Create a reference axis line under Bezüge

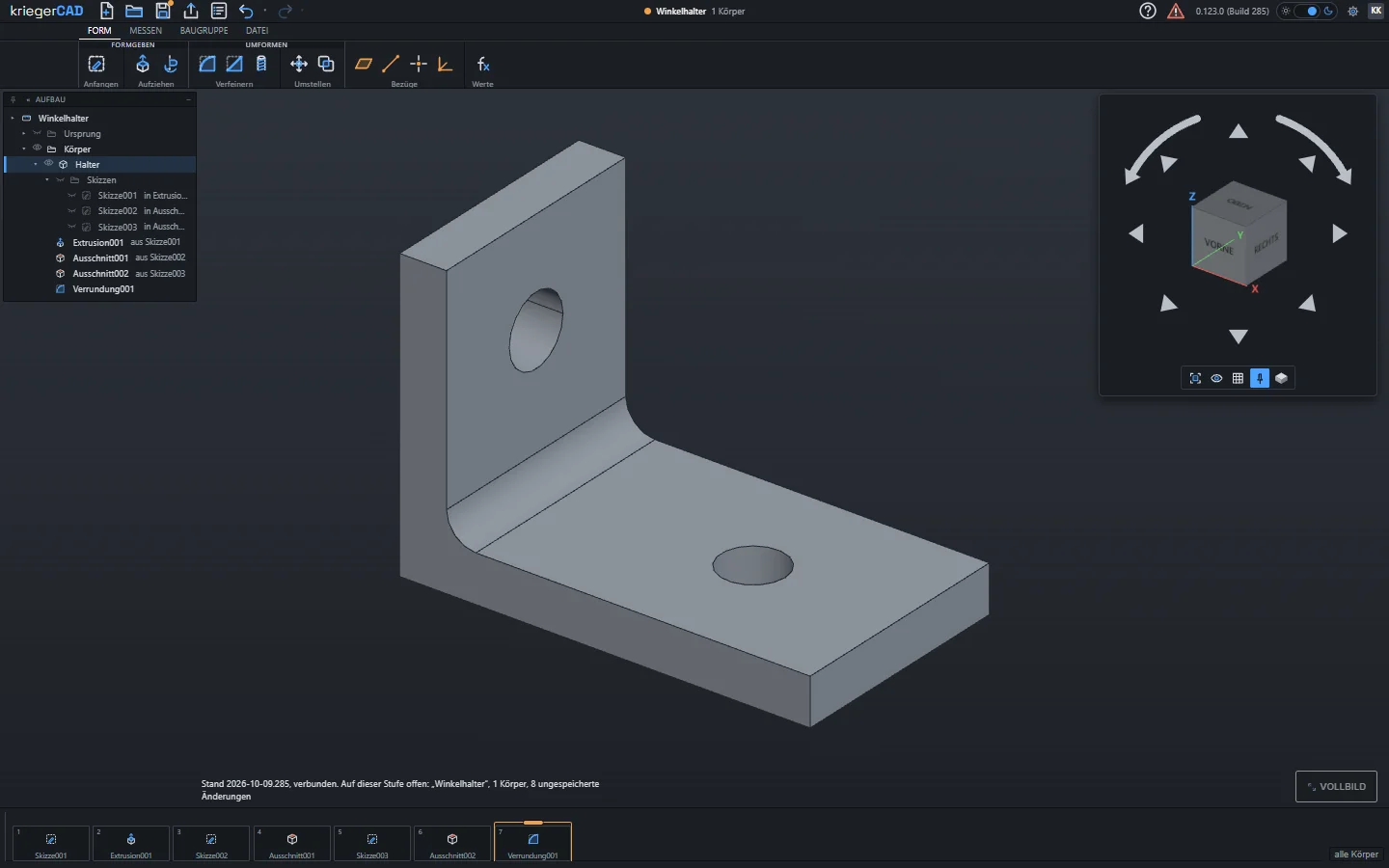click(391, 64)
